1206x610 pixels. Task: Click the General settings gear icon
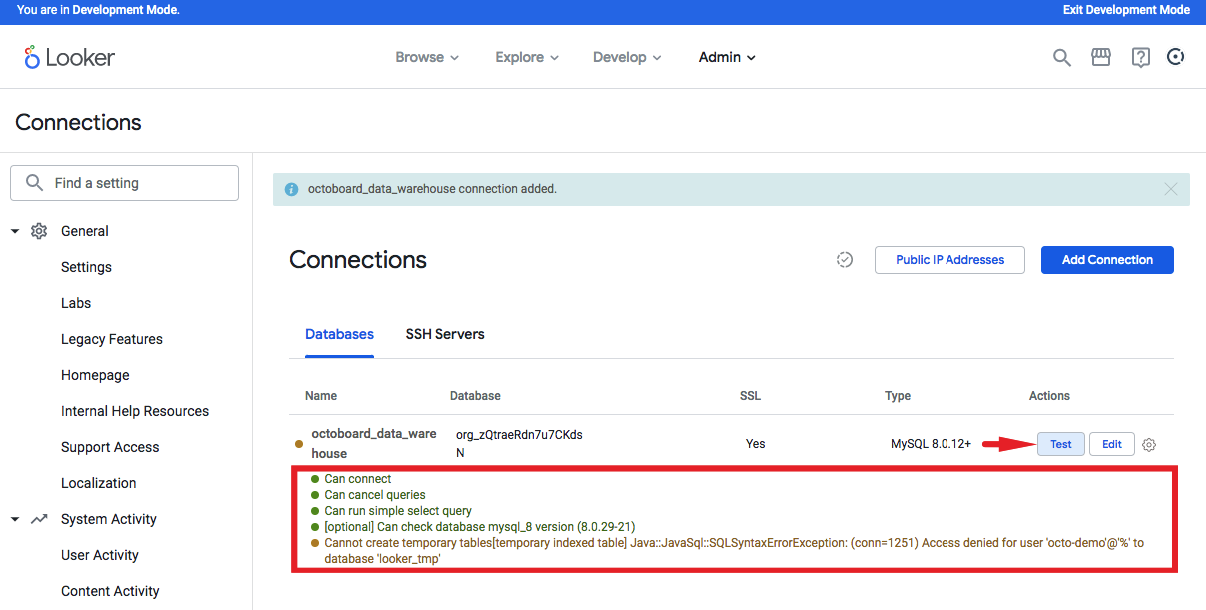click(x=39, y=231)
